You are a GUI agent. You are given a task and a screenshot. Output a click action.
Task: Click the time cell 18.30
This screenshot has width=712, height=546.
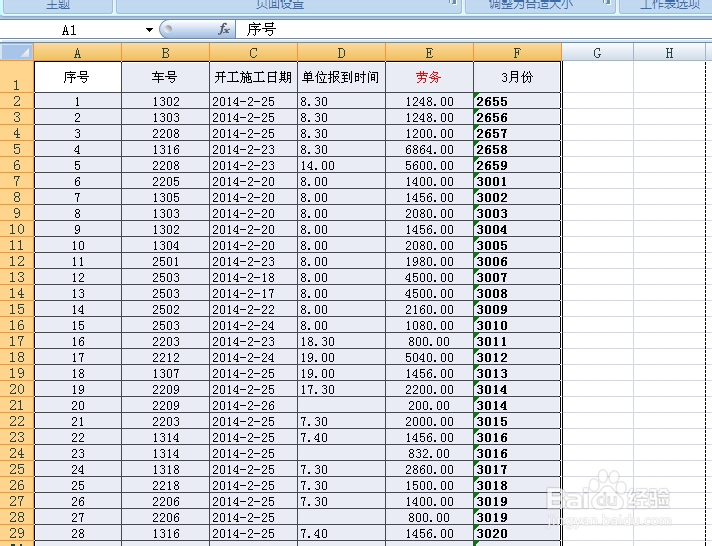tap(341, 341)
